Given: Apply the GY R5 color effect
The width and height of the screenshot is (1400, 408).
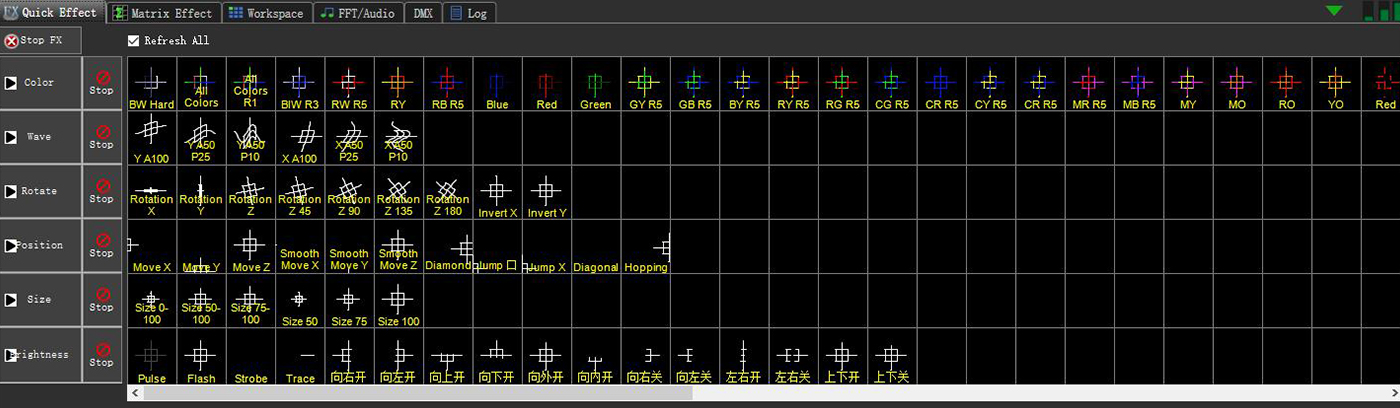Looking at the screenshot, I should pyautogui.click(x=645, y=83).
